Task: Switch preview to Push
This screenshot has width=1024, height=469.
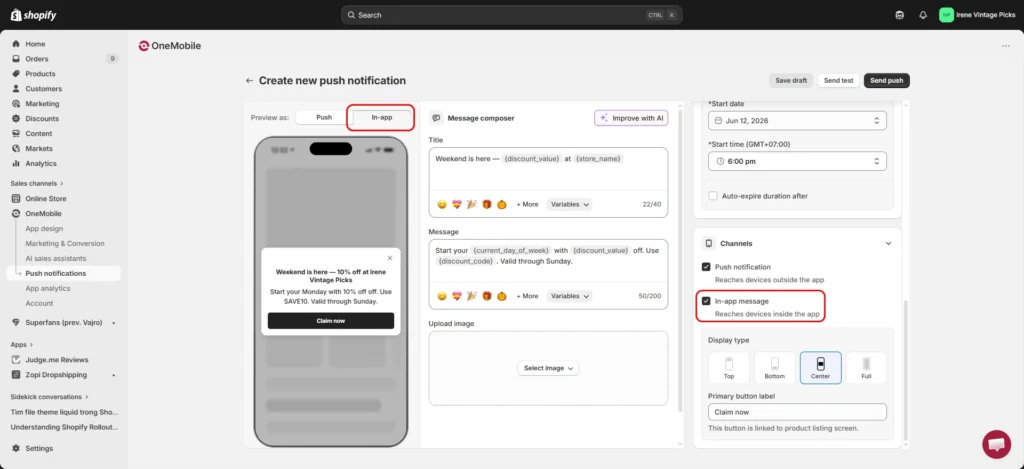Action: (x=324, y=118)
